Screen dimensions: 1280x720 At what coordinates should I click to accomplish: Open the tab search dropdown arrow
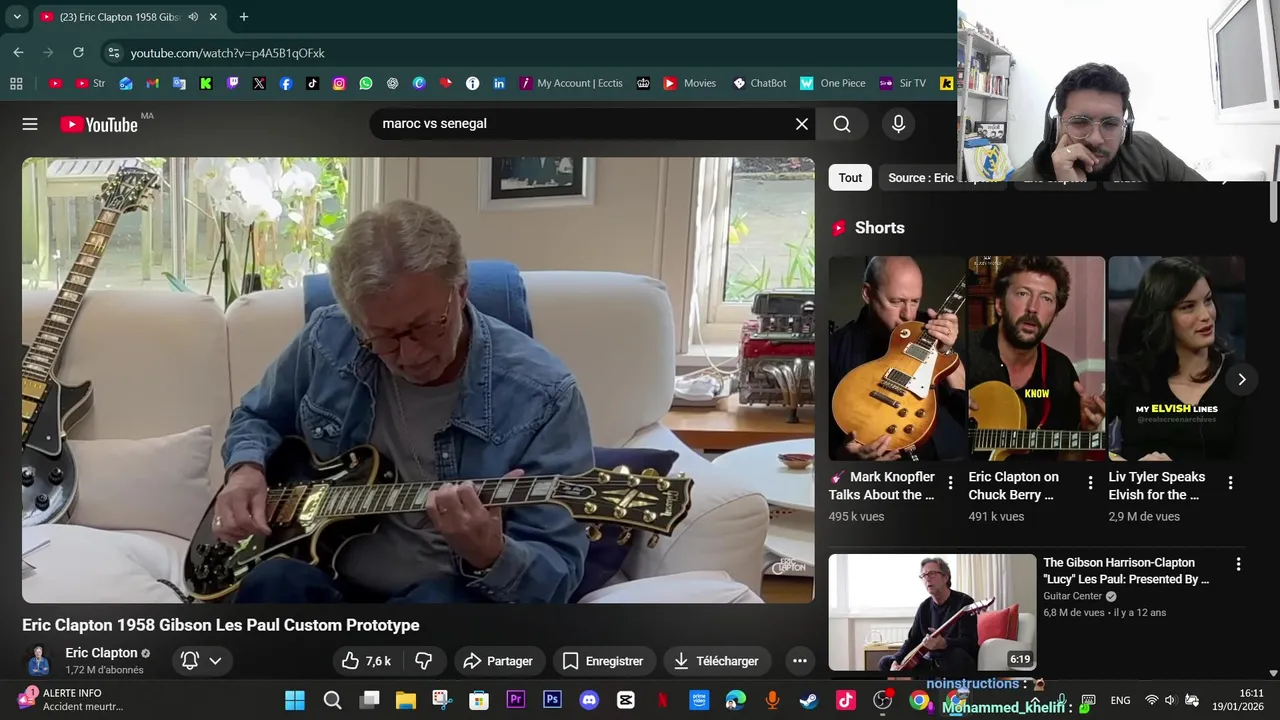[x=17, y=17]
